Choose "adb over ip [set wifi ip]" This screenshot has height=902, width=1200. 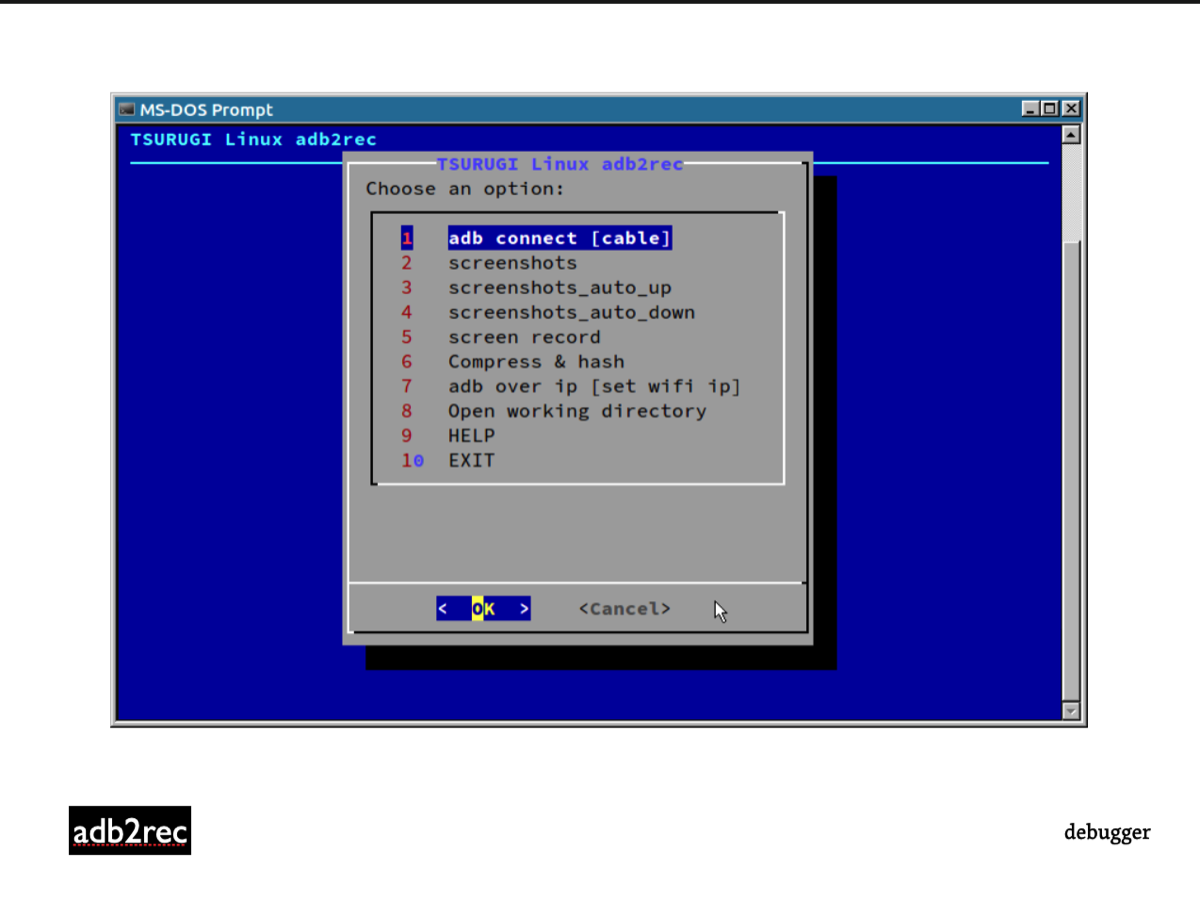tap(594, 386)
